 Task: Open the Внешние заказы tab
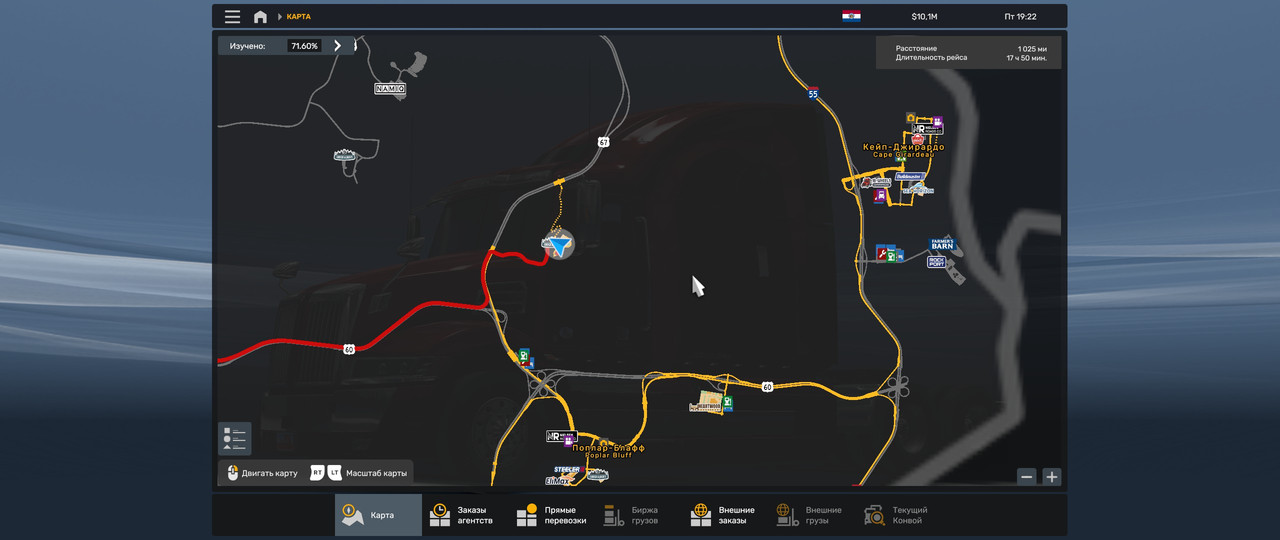pos(724,515)
